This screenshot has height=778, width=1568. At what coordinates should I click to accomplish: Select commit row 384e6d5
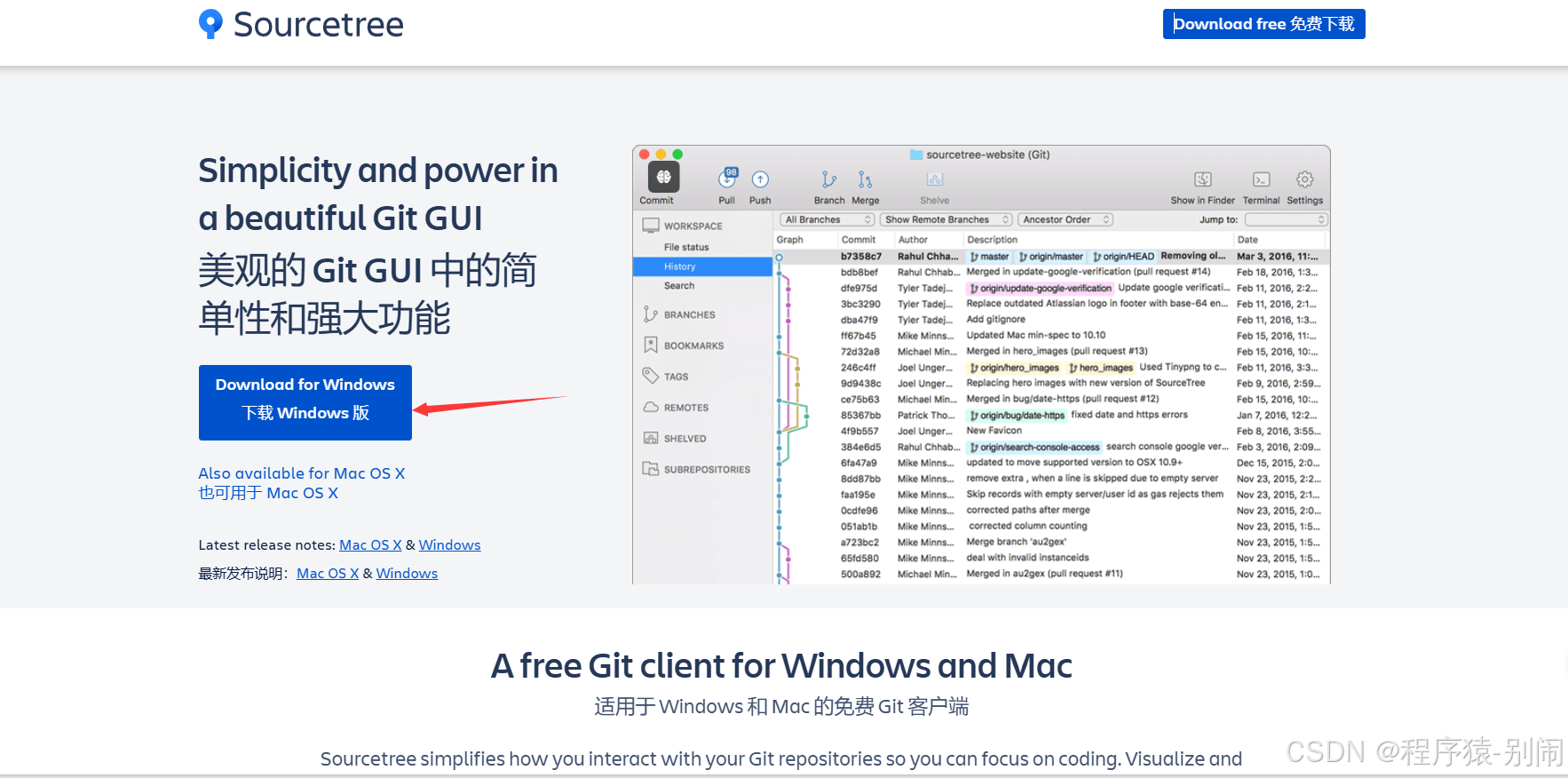1051,447
